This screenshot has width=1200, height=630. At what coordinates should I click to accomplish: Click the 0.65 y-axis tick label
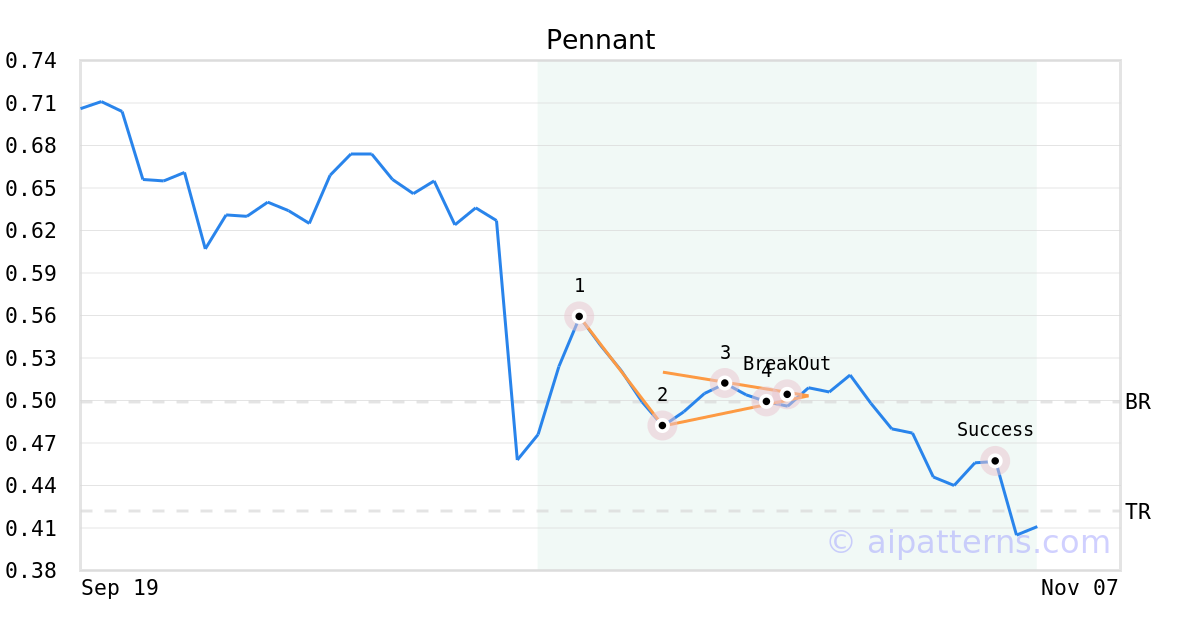point(30,188)
